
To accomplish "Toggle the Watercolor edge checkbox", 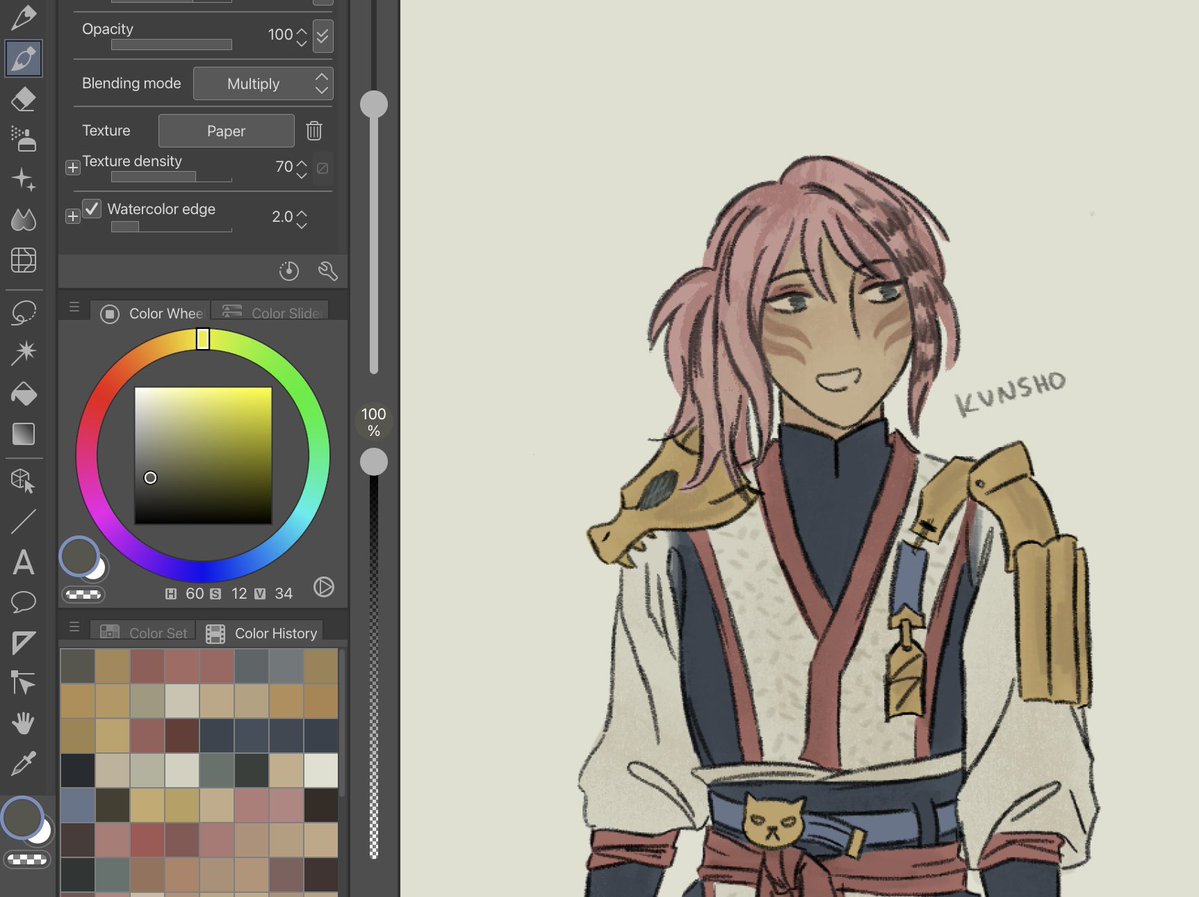I will click(92, 208).
